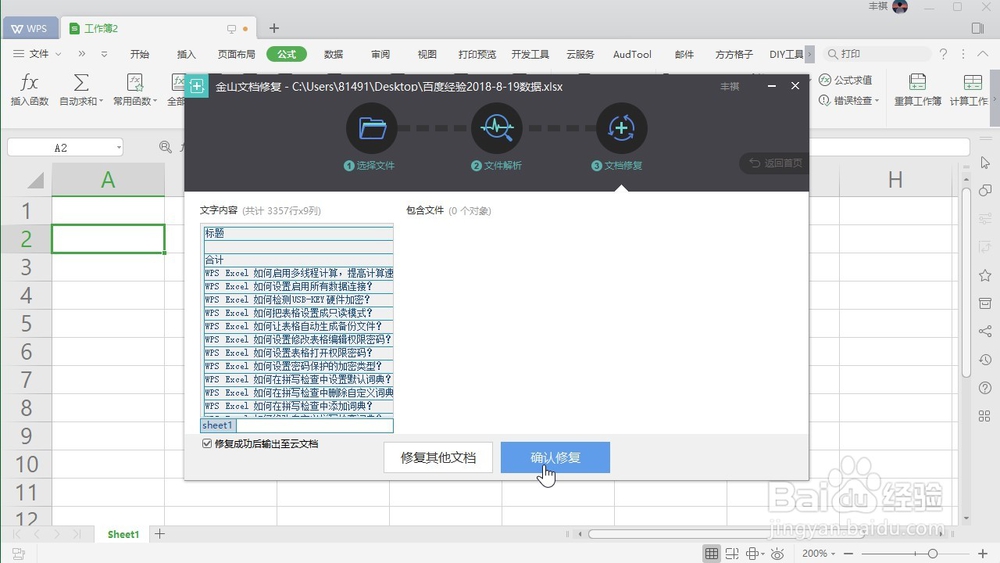1000x563 pixels.
Task: Open the AudTool ribbon tab
Action: pyautogui.click(x=632, y=54)
